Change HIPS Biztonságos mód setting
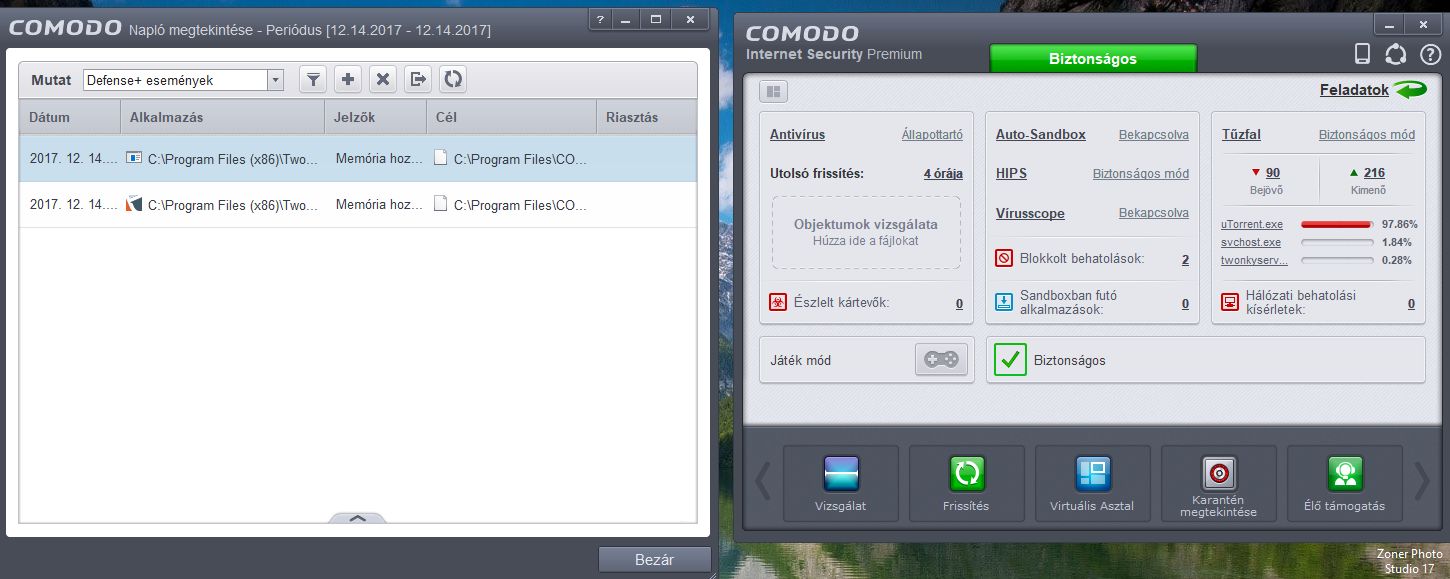The width and height of the screenshot is (1450, 579). tap(1140, 173)
